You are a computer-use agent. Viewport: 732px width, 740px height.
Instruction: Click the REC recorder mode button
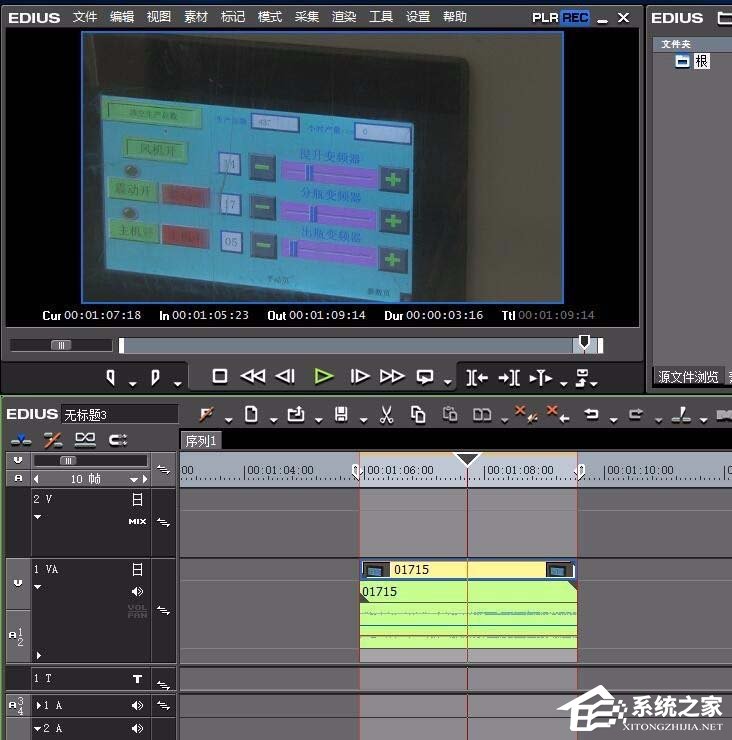(575, 18)
